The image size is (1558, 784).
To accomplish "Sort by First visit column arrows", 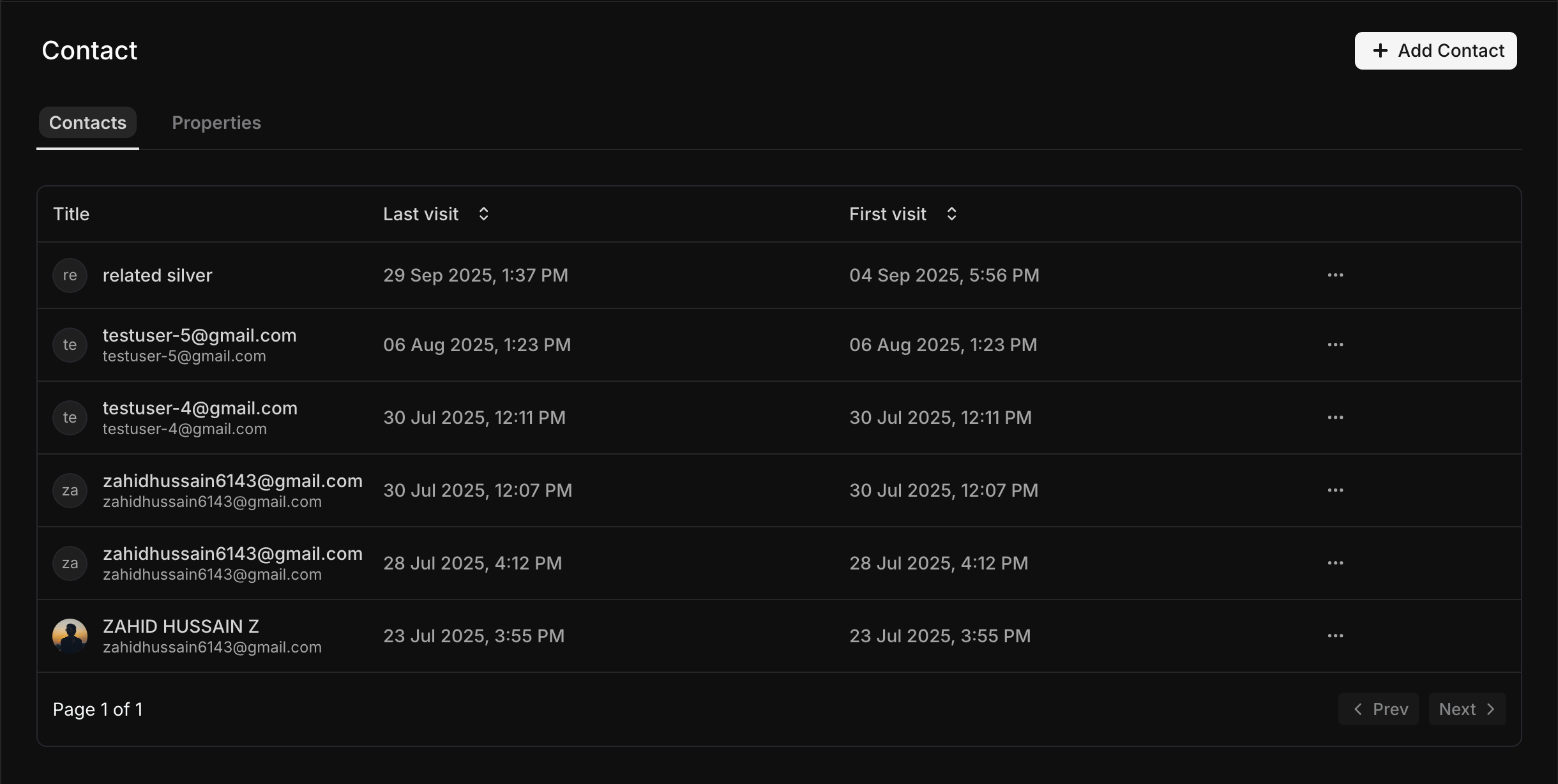I will click(951, 214).
